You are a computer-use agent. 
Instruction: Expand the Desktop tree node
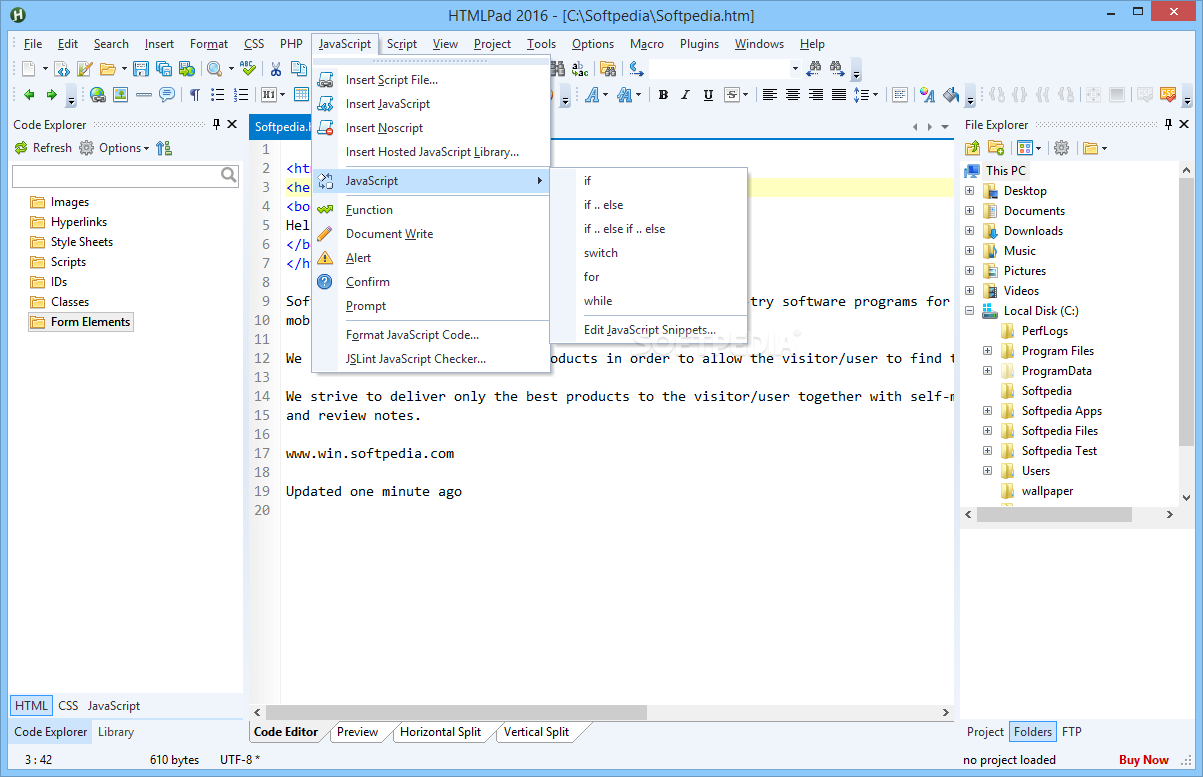[969, 191]
